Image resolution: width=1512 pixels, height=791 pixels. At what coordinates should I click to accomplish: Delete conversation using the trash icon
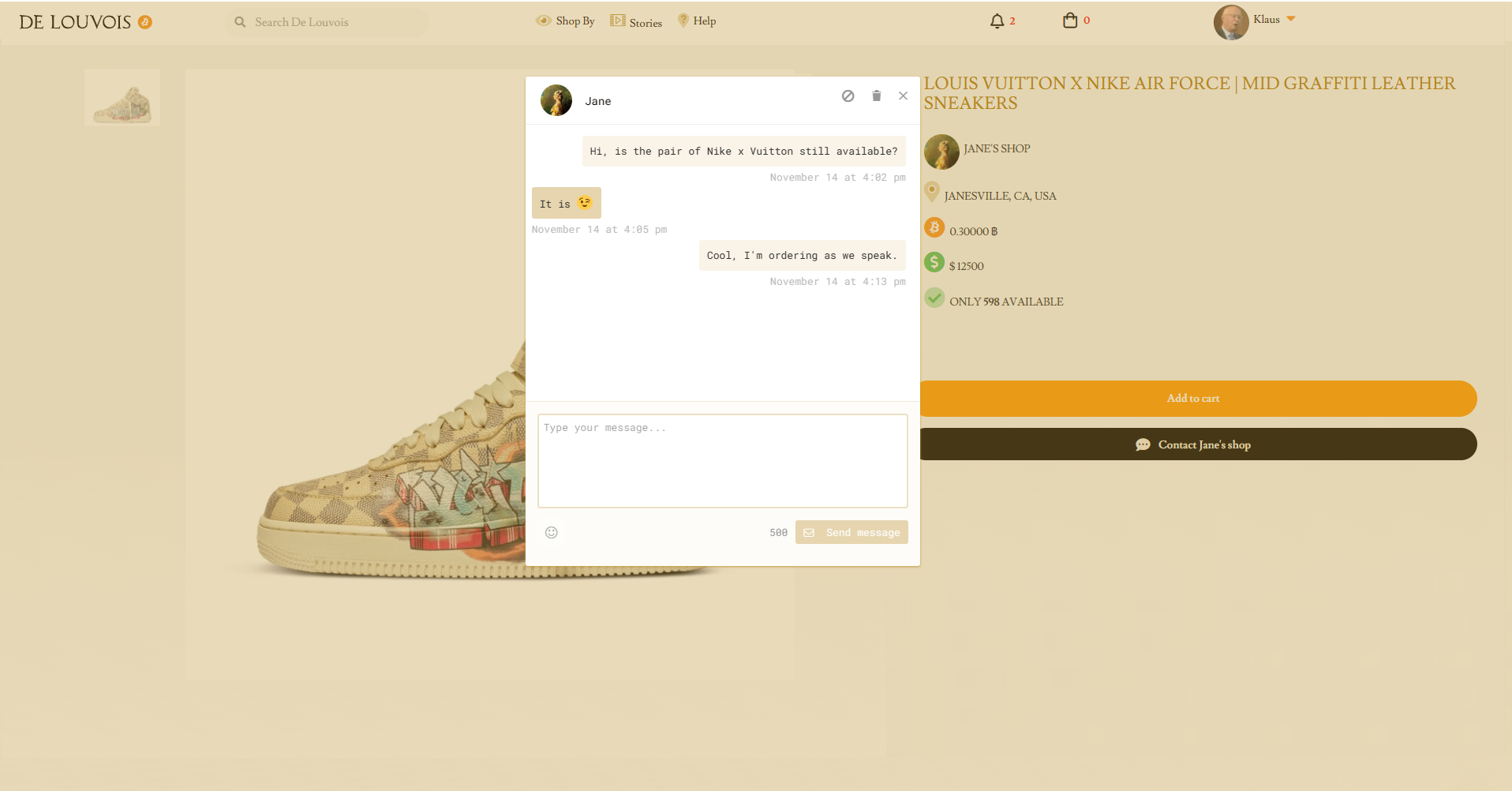[876, 96]
